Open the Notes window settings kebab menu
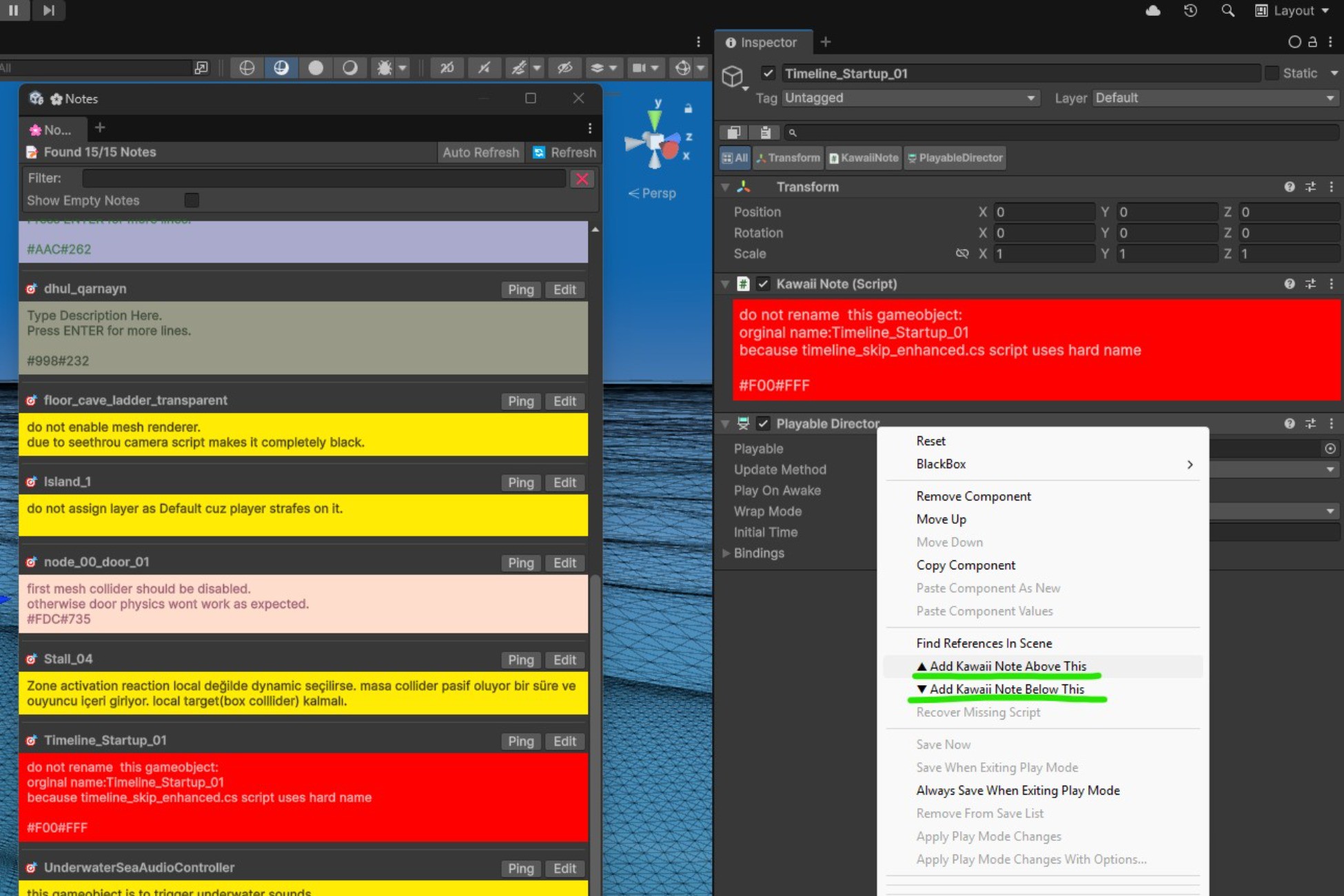Viewport: 1344px width, 896px height. pyautogui.click(x=589, y=128)
